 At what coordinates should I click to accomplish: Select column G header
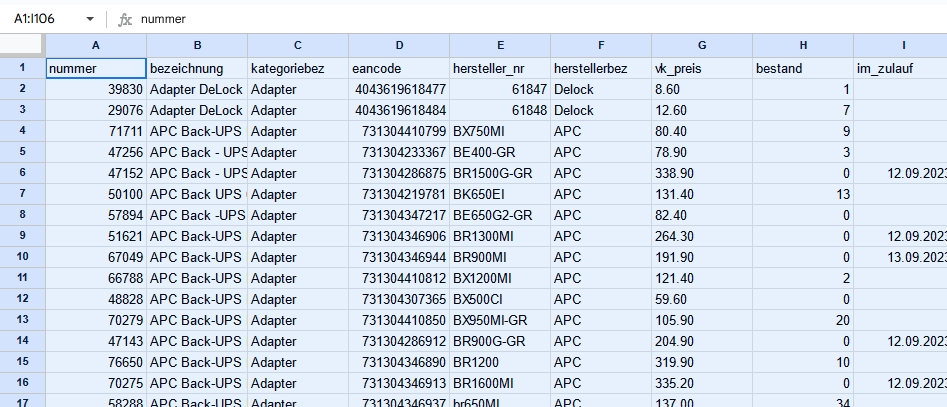[702, 45]
